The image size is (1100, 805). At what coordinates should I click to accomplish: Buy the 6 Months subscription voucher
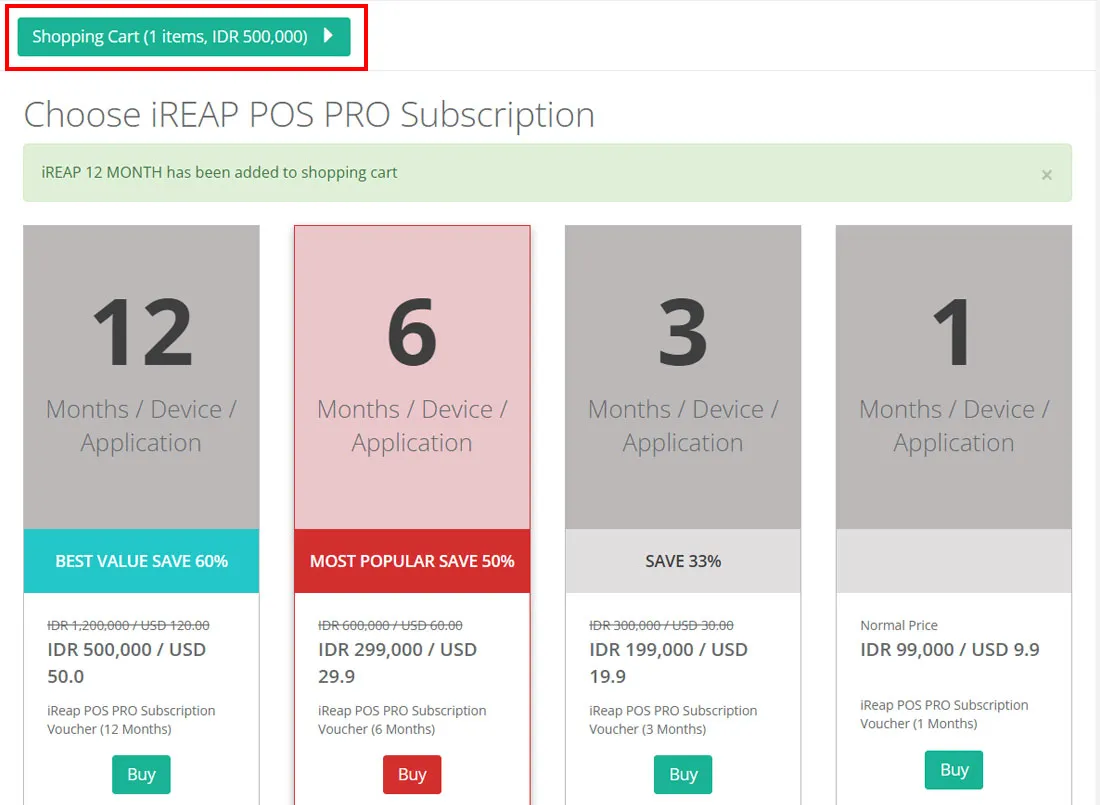412,774
